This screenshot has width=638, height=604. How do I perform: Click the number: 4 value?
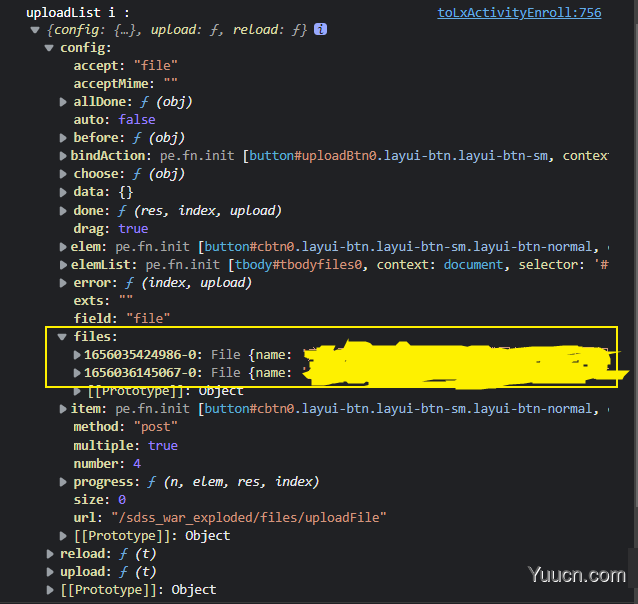click(x=137, y=464)
